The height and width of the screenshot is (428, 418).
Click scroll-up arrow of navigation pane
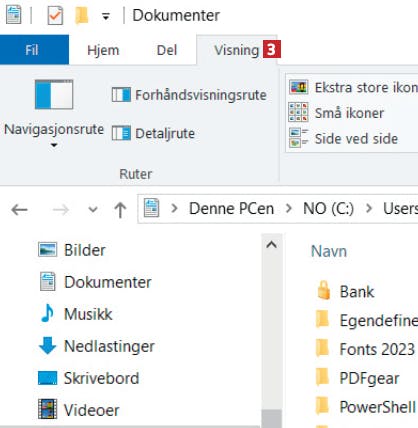coord(272,245)
